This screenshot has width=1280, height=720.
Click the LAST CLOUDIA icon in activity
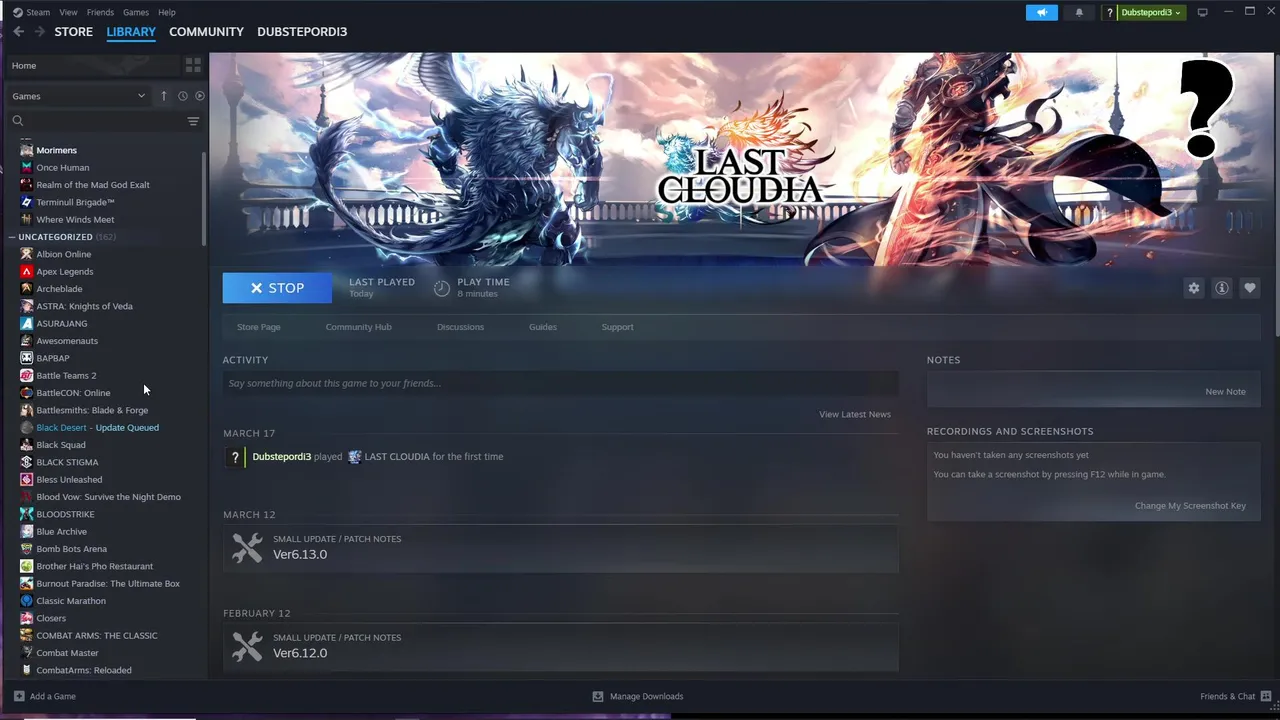pos(354,457)
